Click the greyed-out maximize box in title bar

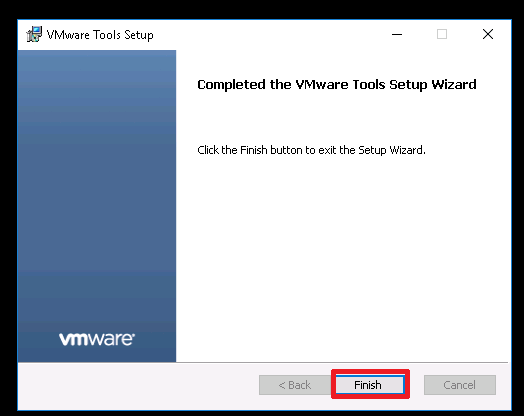click(x=442, y=34)
